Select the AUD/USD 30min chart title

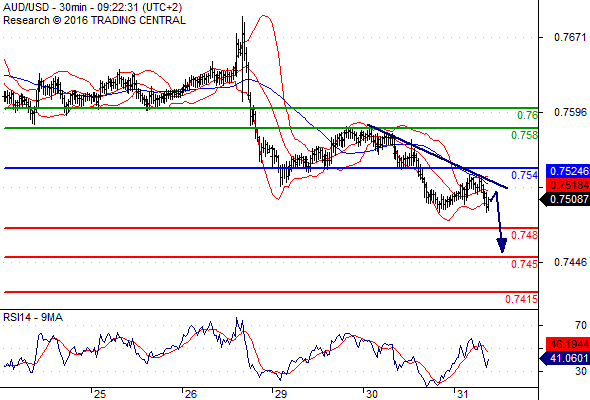(93, 7)
